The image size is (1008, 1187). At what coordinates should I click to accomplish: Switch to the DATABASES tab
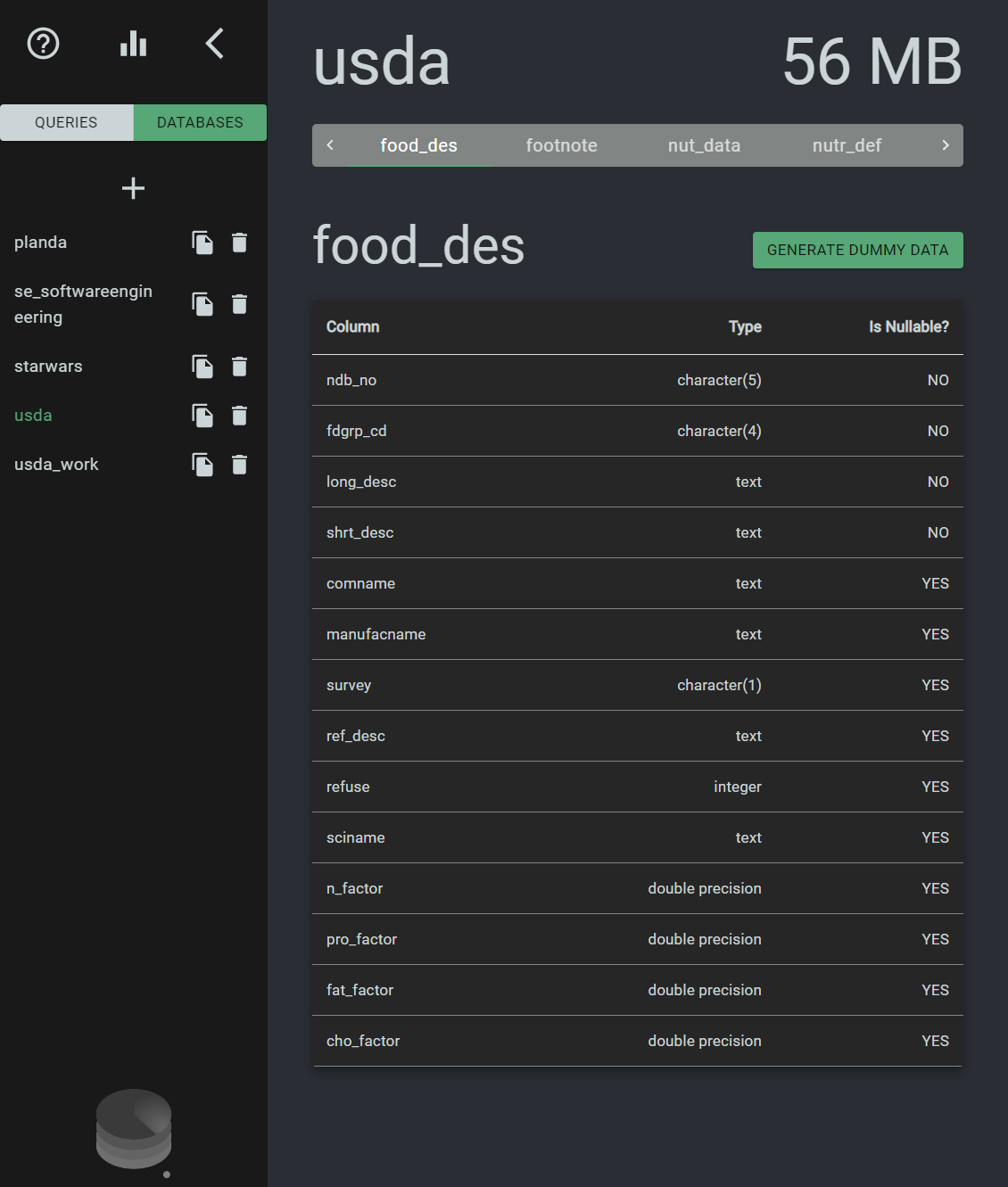pos(200,122)
